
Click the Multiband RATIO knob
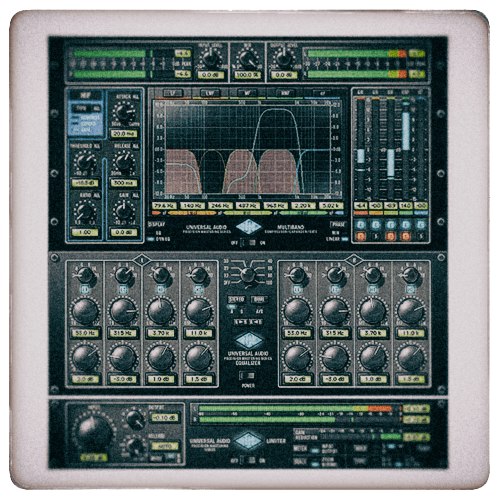[85, 211]
